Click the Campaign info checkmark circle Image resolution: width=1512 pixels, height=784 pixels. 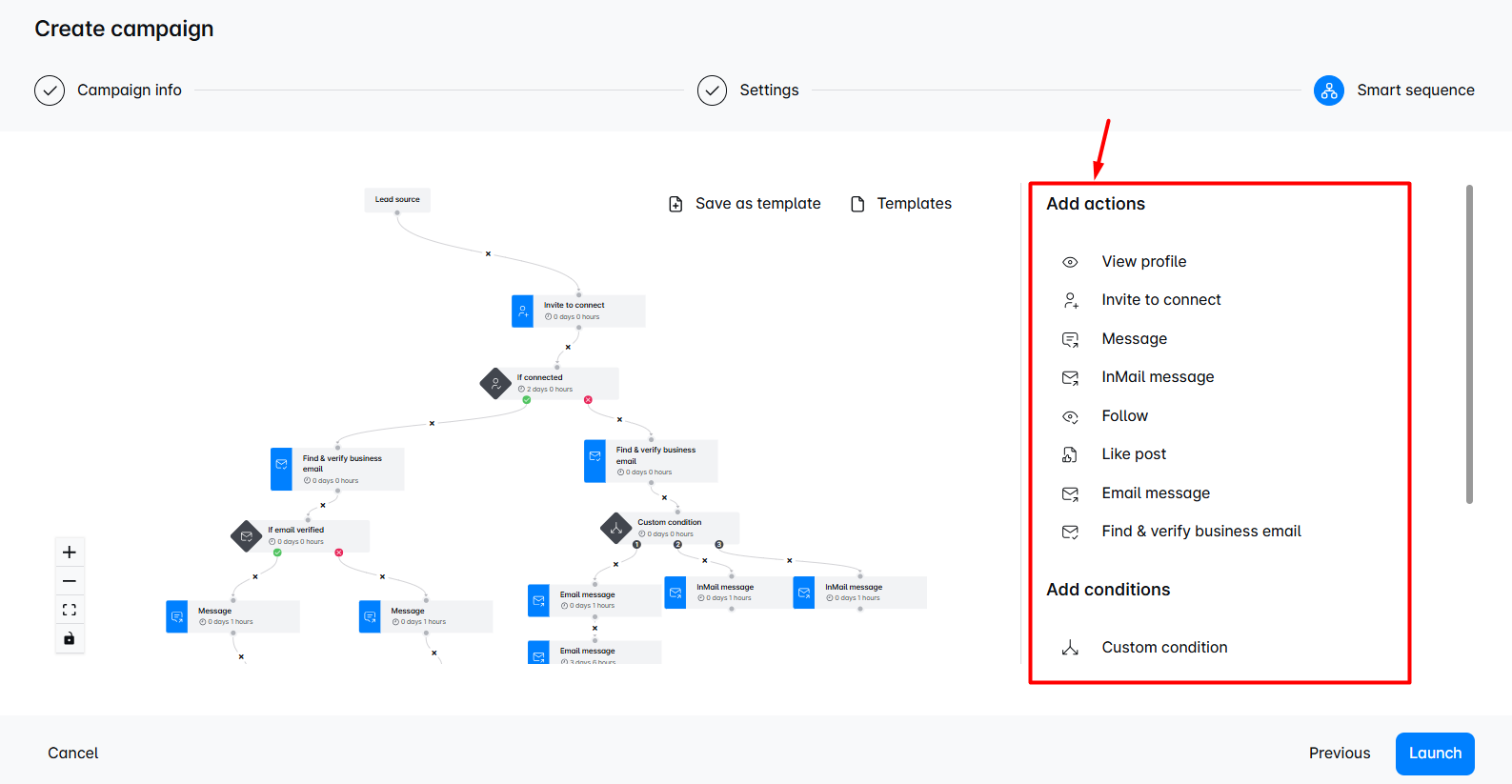(x=50, y=90)
